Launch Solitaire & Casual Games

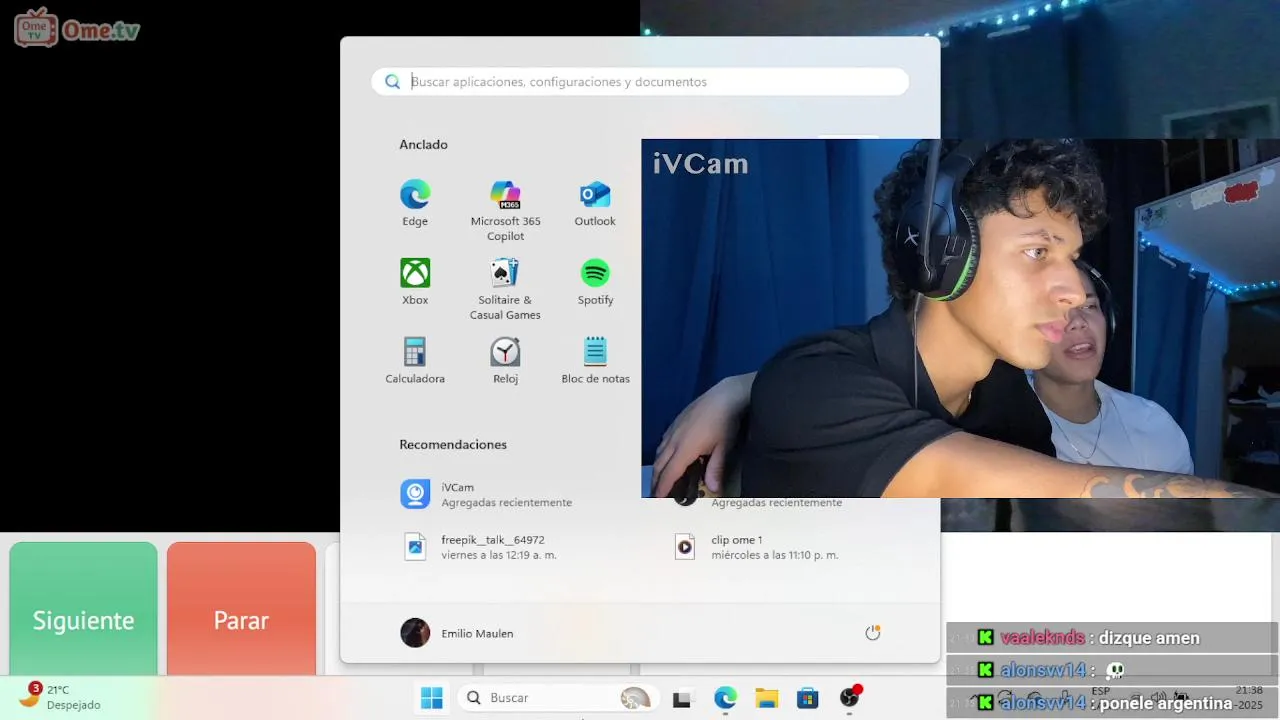click(x=505, y=290)
